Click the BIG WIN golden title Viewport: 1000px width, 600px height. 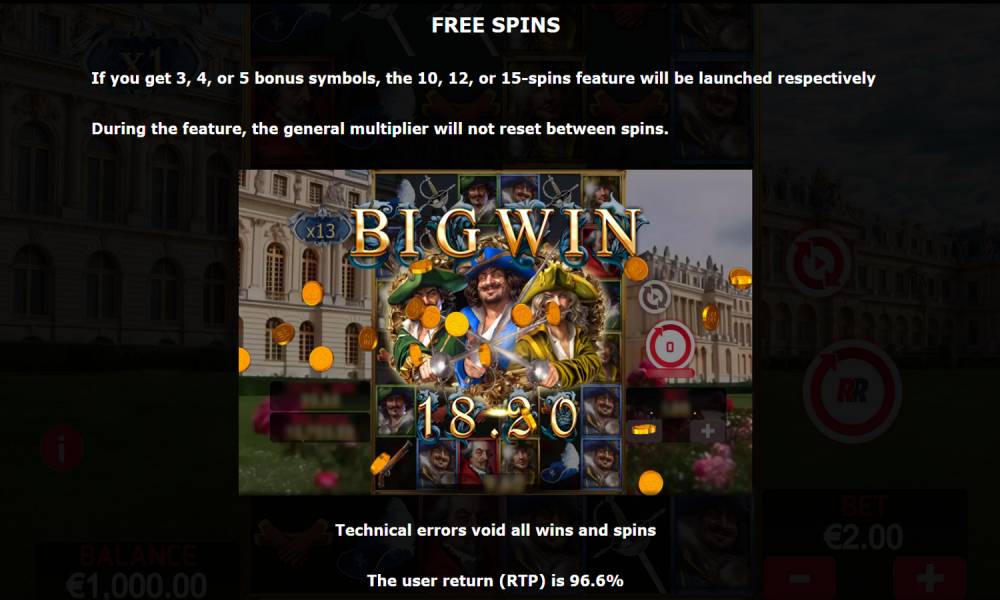point(496,233)
